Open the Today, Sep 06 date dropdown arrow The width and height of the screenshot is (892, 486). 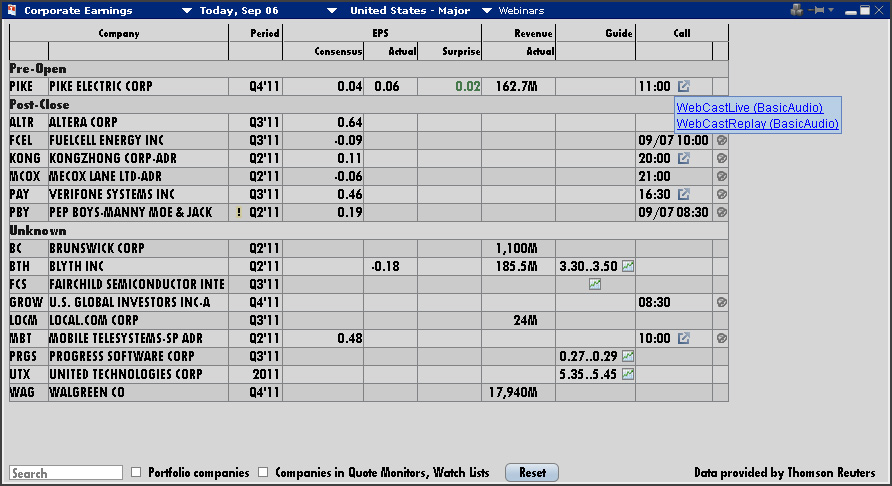(332, 10)
